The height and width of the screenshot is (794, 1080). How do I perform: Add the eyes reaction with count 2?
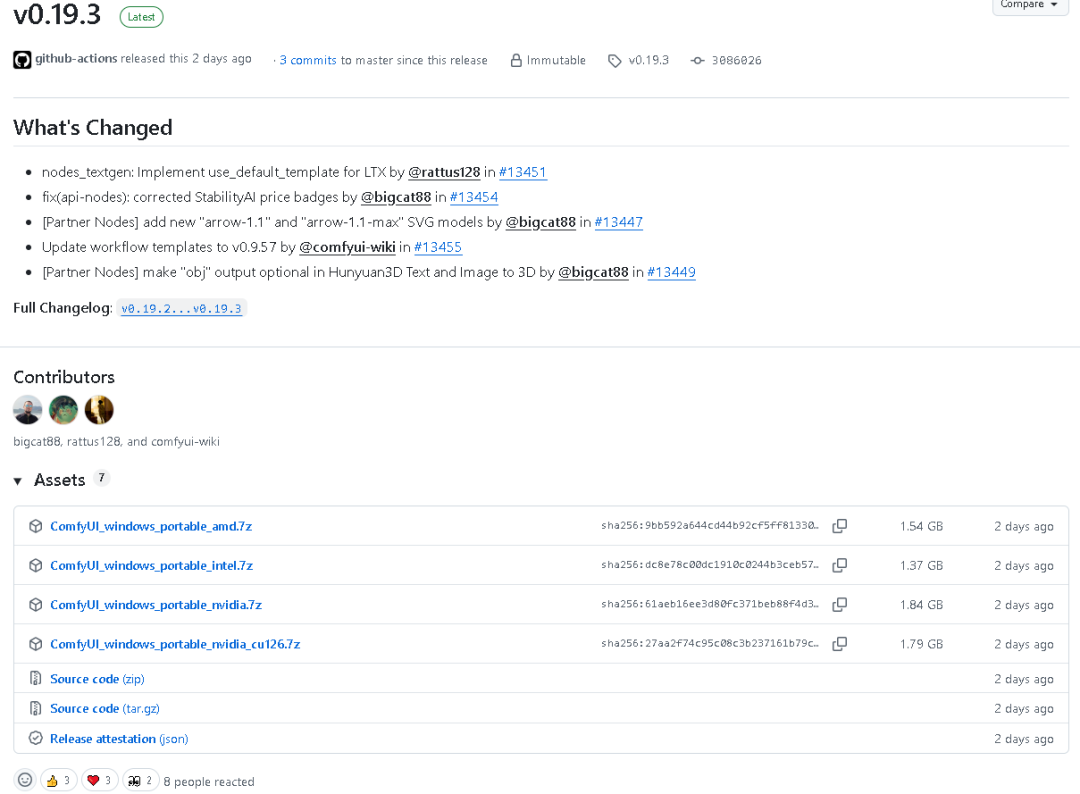tap(141, 780)
